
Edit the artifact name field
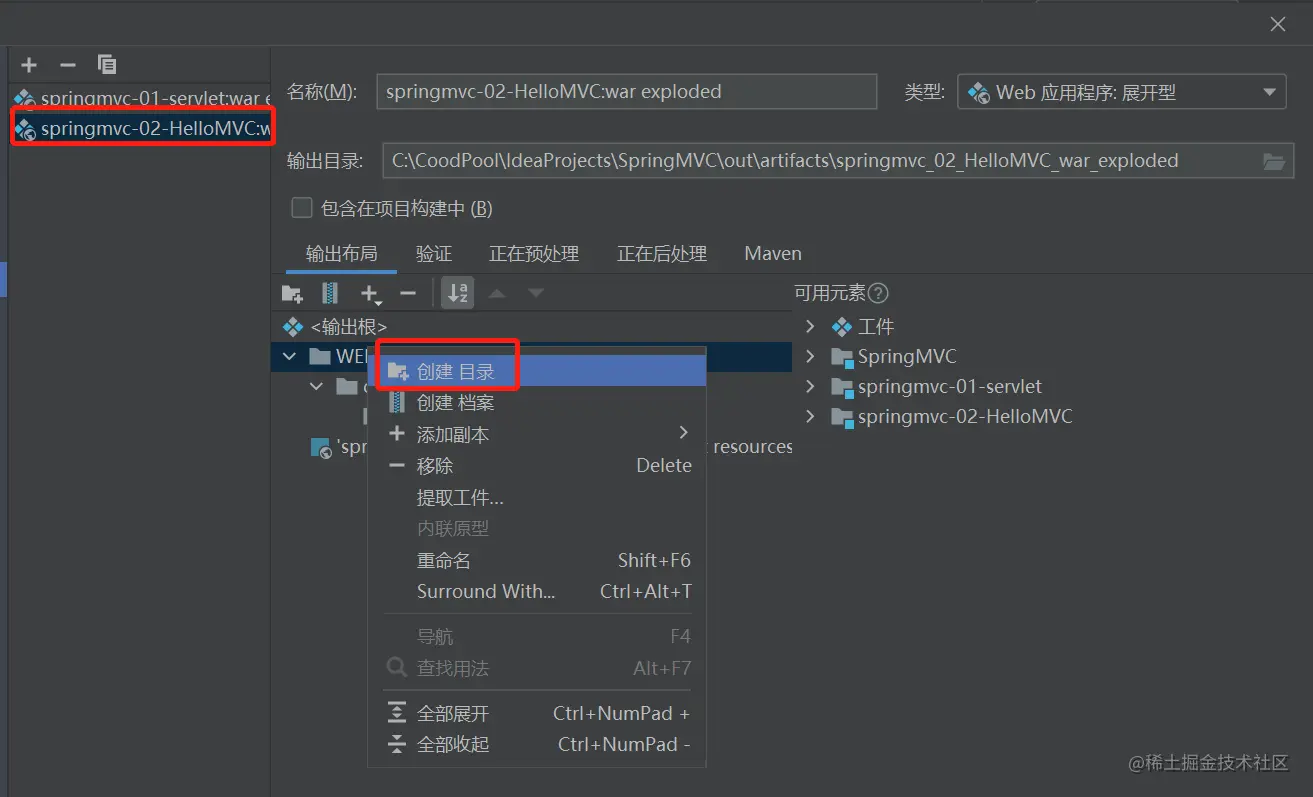(627, 92)
